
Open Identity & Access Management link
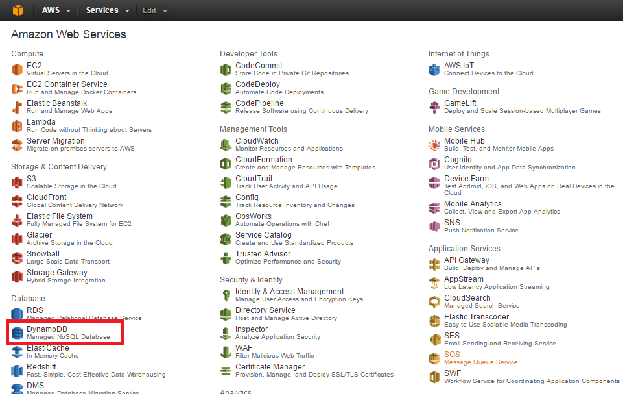[289, 291]
